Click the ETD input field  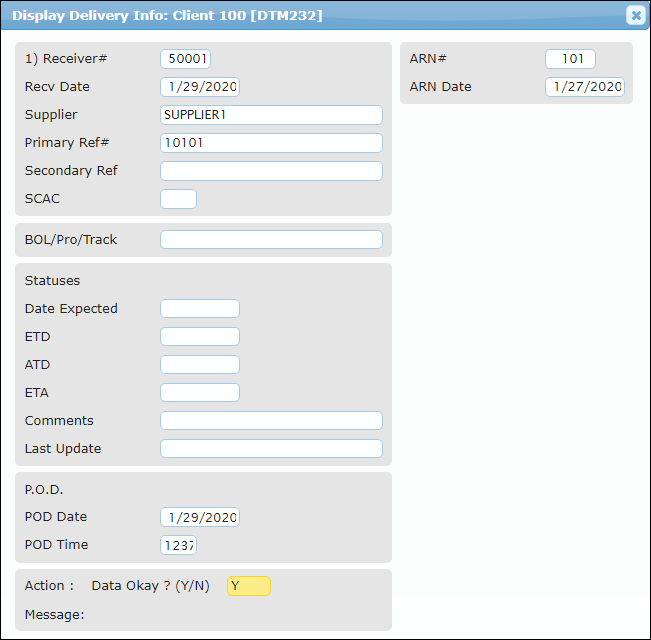tap(200, 337)
